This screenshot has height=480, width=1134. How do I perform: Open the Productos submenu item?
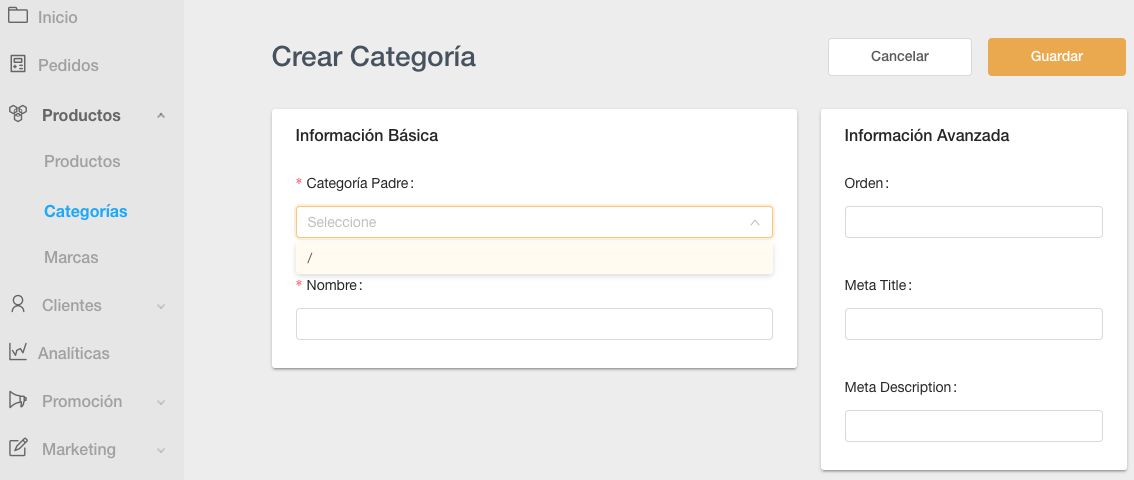click(82, 162)
